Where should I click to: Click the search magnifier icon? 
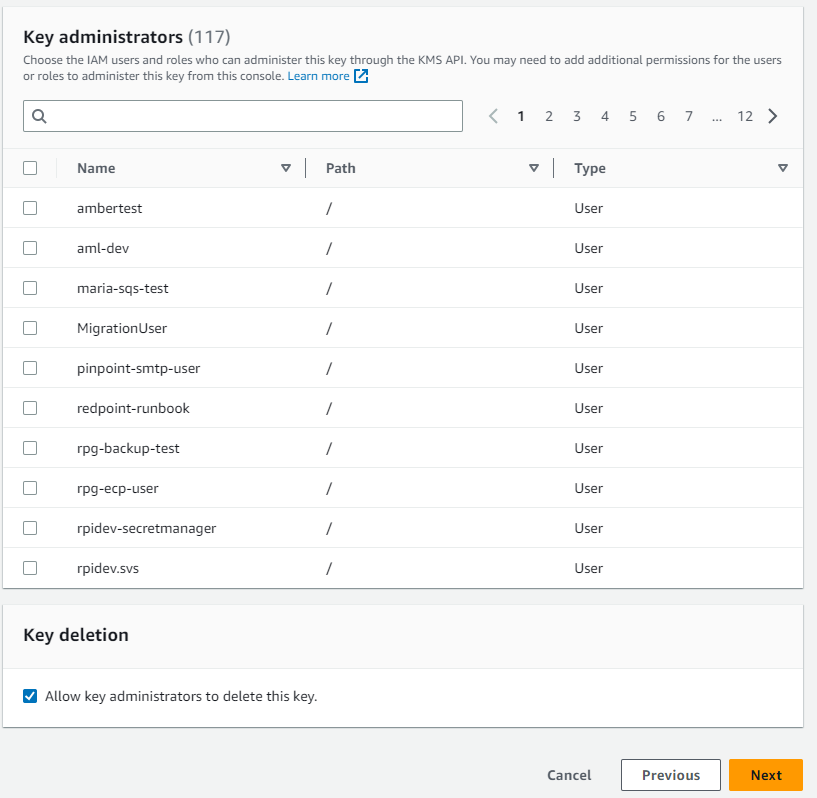point(40,116)
